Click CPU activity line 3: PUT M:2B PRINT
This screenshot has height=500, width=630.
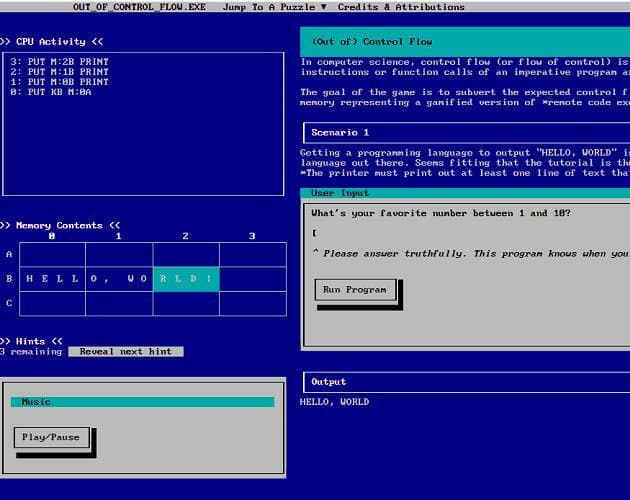click(59, 61)
